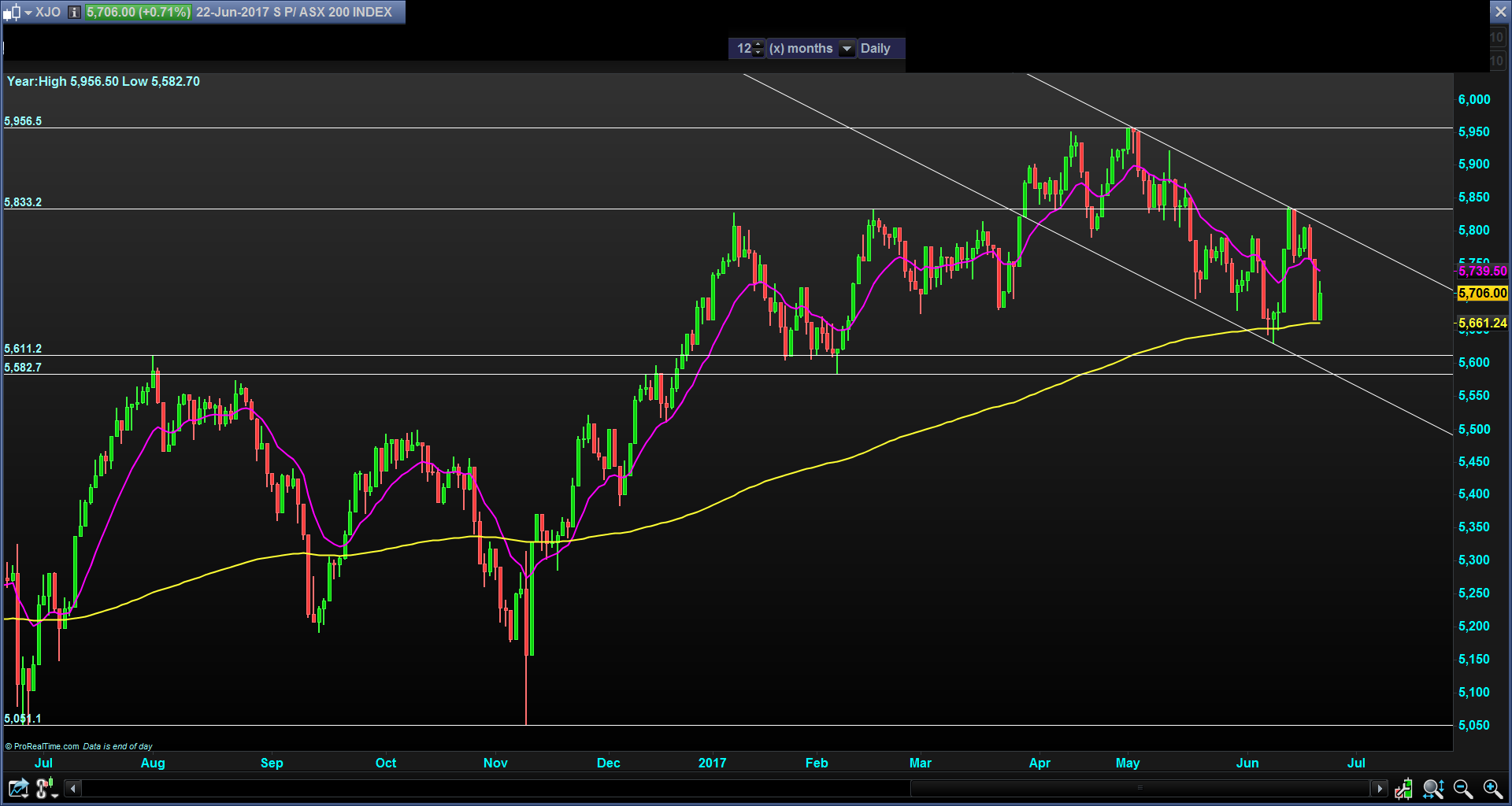This screenshot has height=806, width=1512.
Task: Click the Nov label on time axis
Action: click(x=495, y=763)
